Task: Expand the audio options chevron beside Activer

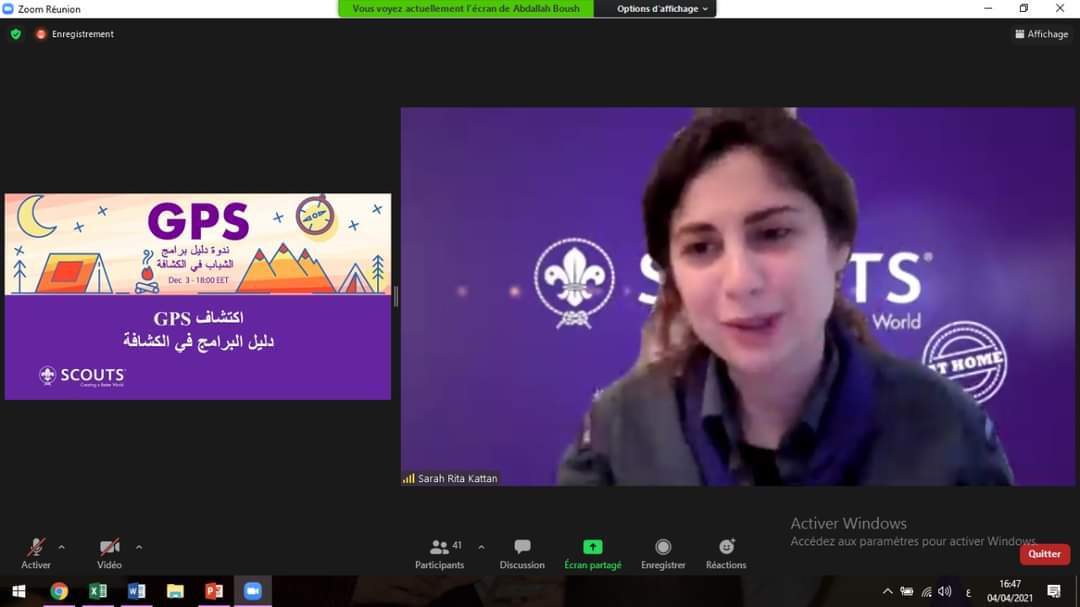Action: (62, 547)
